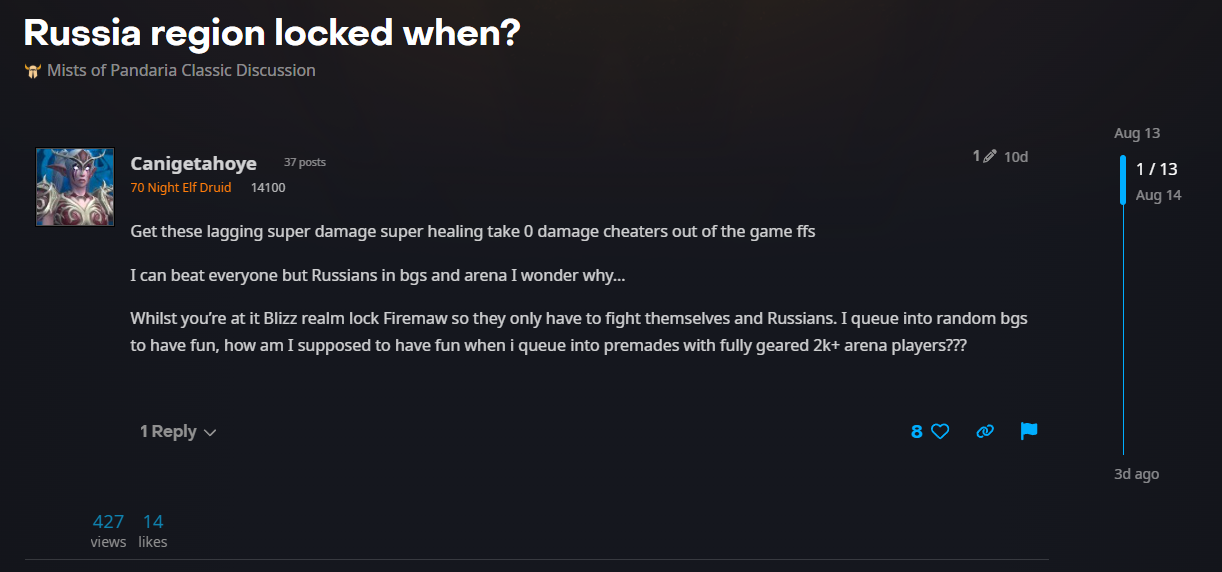The image size is (1222, 572).
Task: Click the 14 likes topic stat
Action: point(153,531)
